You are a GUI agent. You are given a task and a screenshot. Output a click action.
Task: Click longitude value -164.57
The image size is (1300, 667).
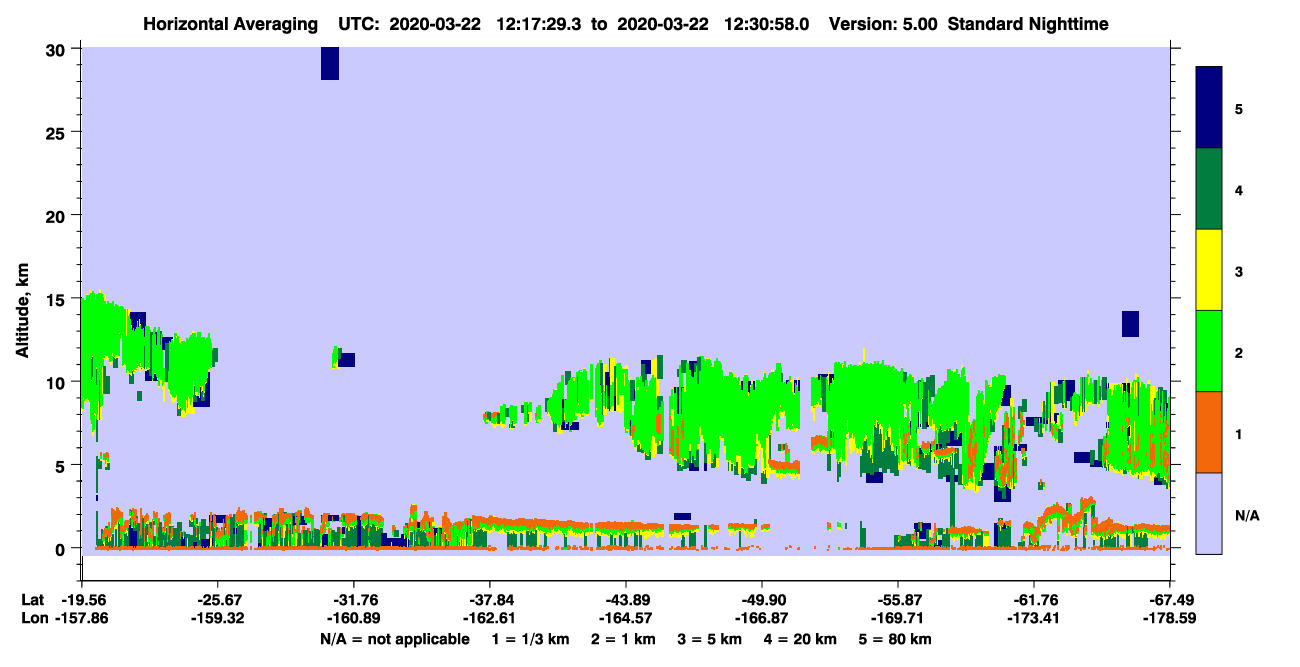click(626, 619)
